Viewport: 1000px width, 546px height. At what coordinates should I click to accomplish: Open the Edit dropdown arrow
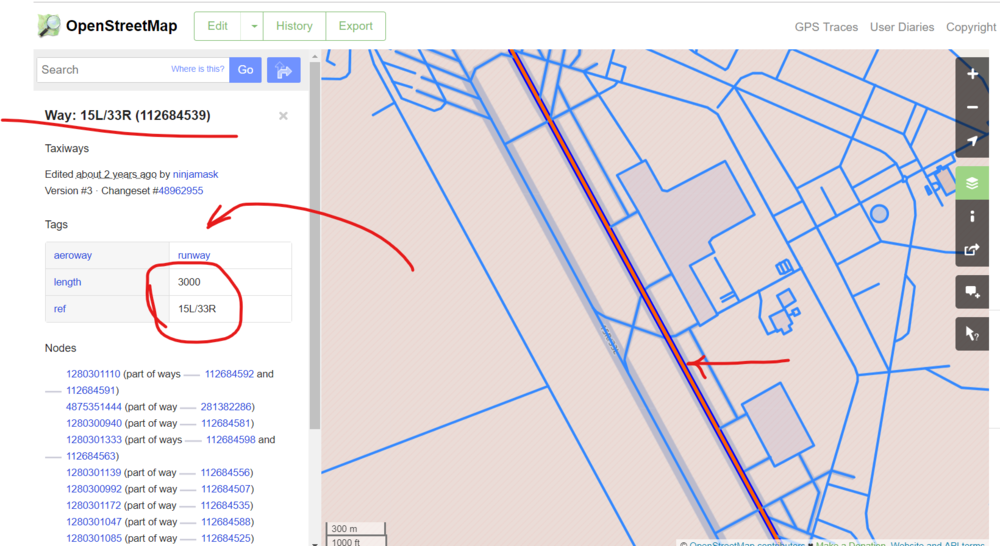click(x=254, y=26)
